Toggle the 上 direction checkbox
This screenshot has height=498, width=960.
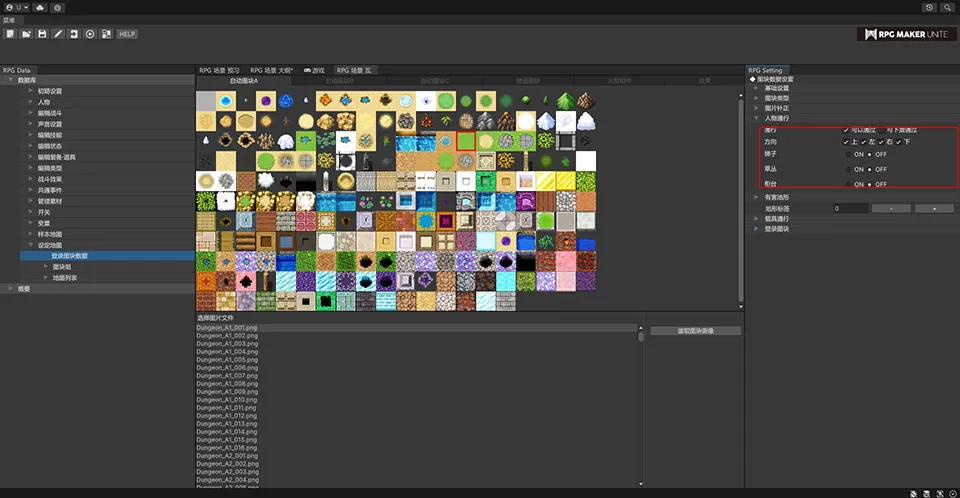(x=846, y=142)
